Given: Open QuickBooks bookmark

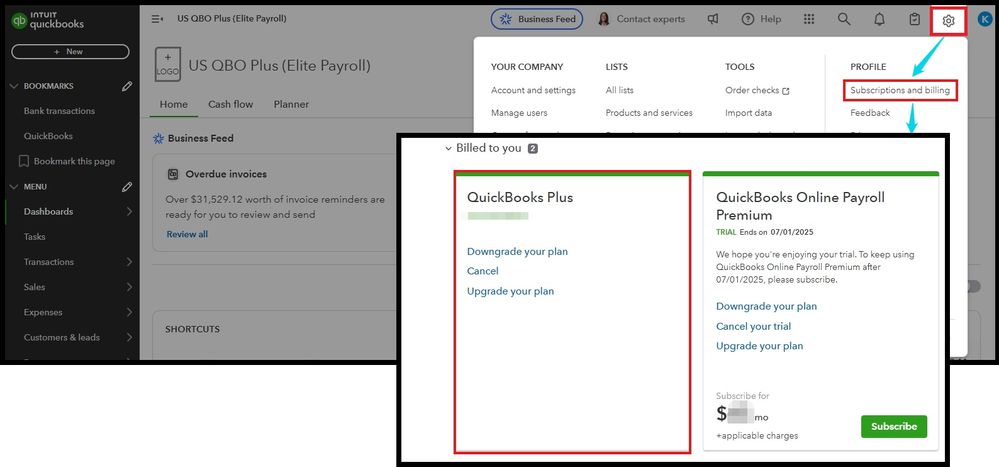Looking at the screenshot, I should (48, 136).
